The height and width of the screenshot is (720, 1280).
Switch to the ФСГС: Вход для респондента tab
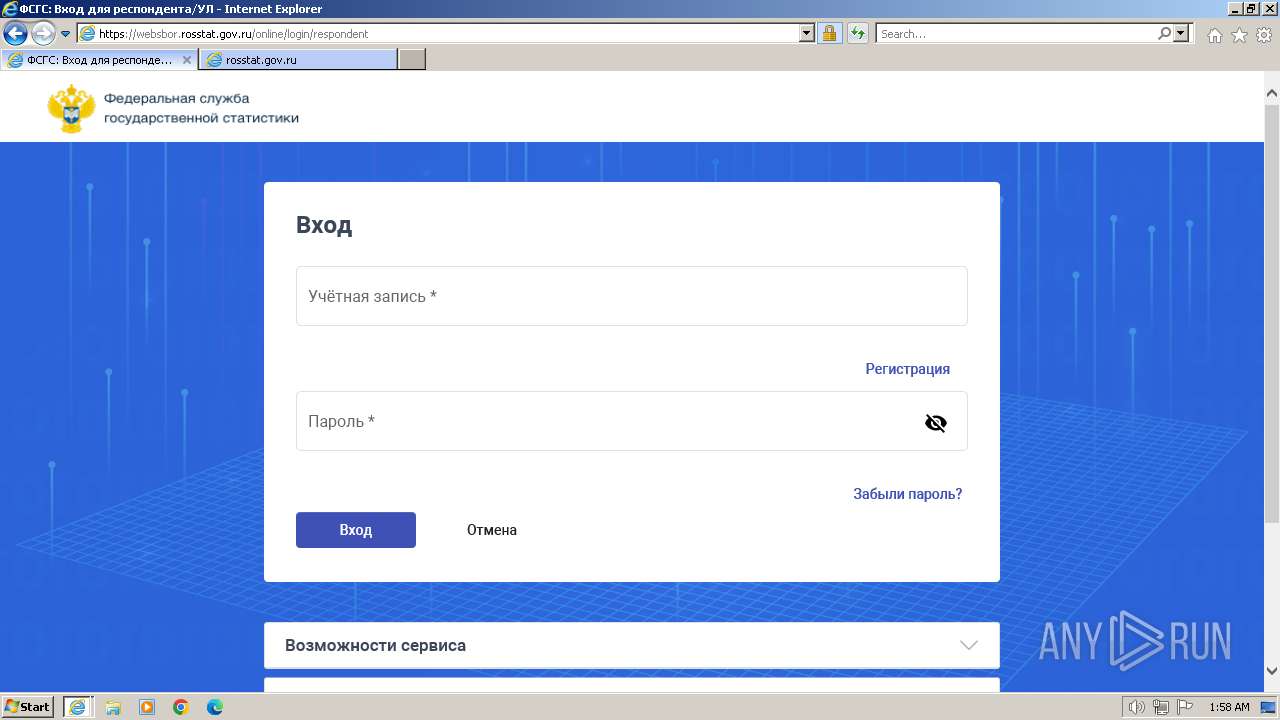point(99,60)
